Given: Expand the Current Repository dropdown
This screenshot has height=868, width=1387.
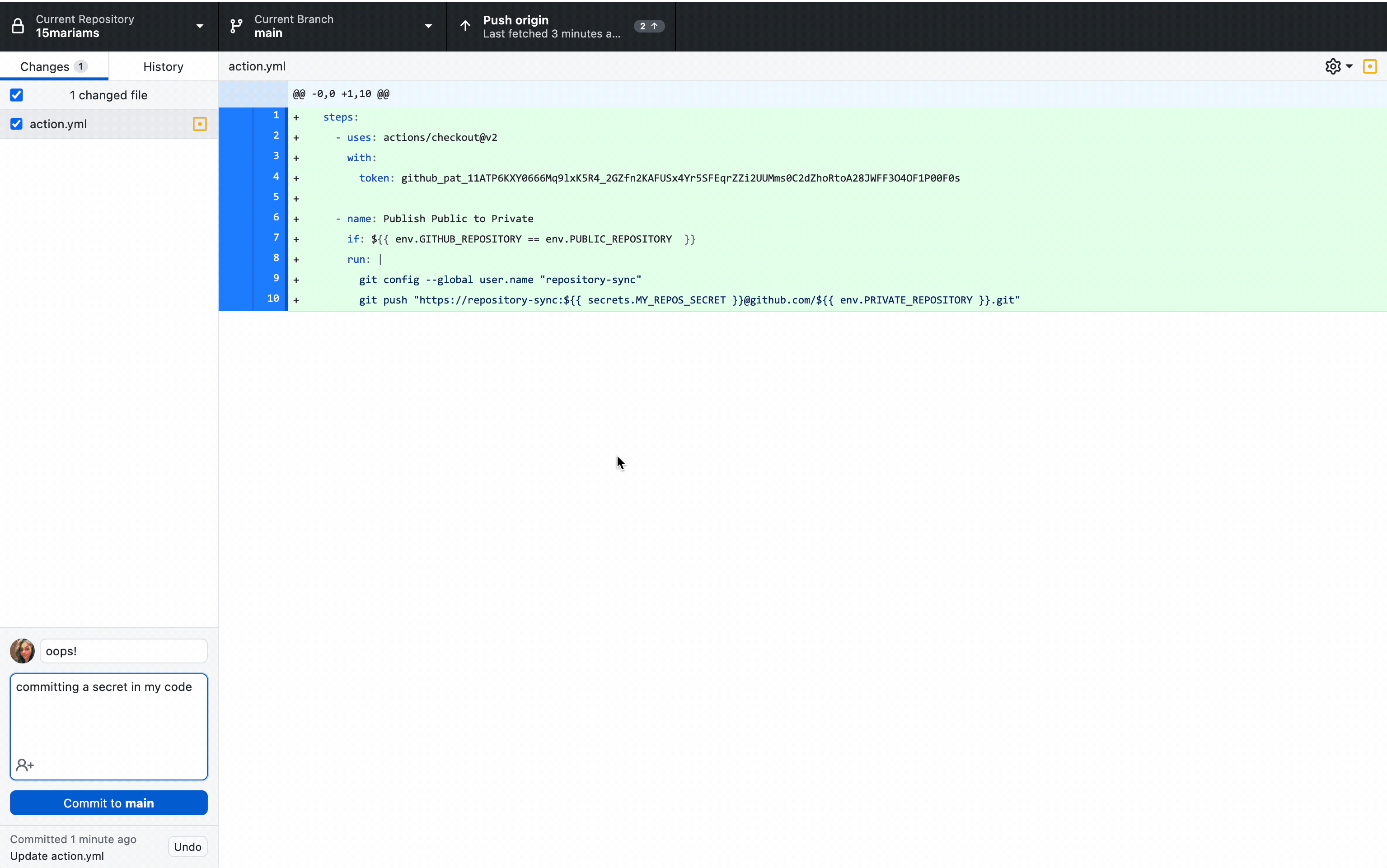Looking at the screenshot, I should (199, 26).
